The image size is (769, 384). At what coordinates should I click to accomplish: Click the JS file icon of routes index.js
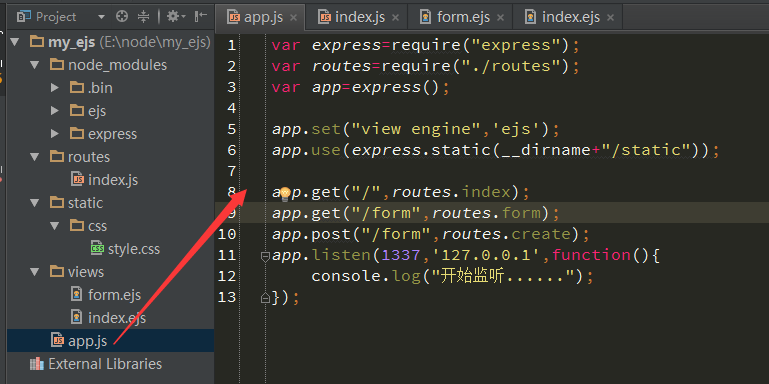tap(77, 179)
